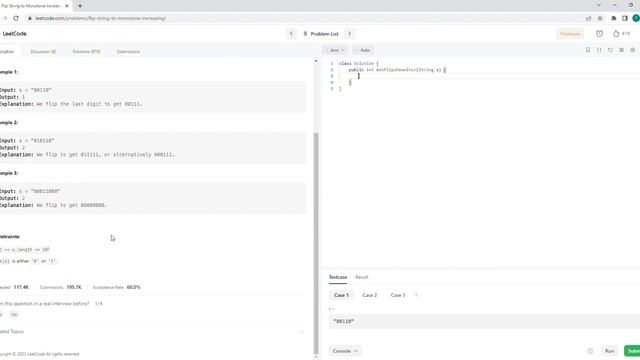Open browser extensions puzzle icon
This screenshot has width=640, height=360.
tap(613, 18)
